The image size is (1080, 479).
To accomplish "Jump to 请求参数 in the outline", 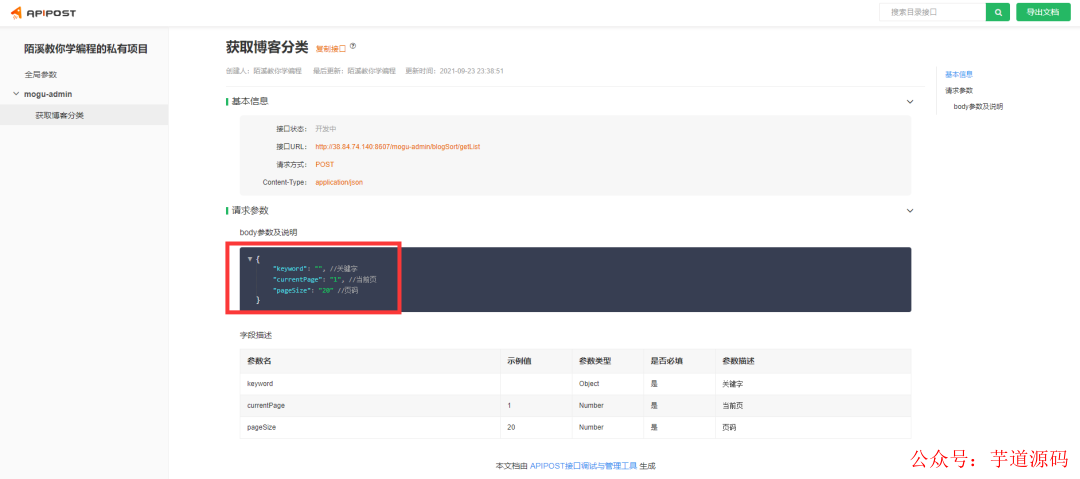I will coord(958,90).
